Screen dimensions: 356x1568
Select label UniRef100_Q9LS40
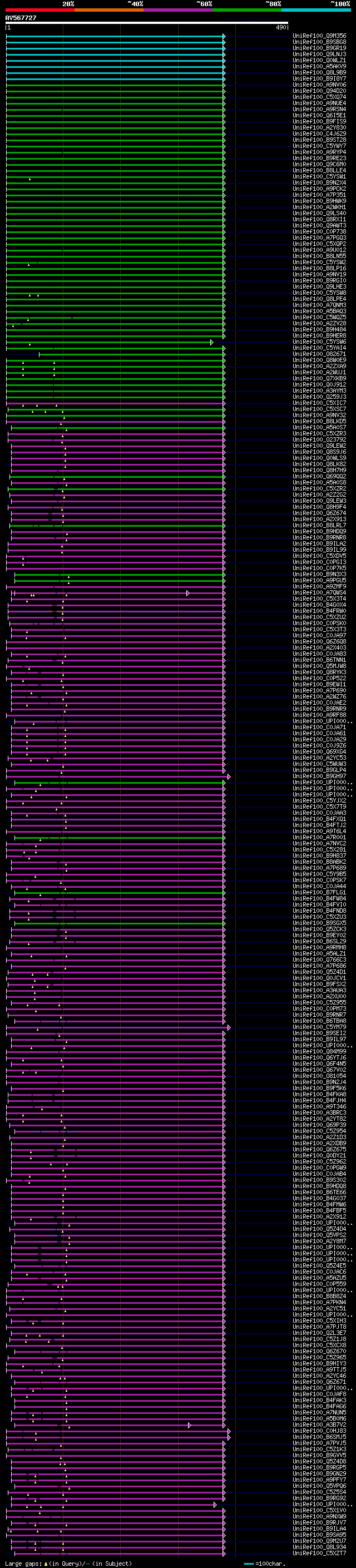pyautogui.click(x=319, y=213)
